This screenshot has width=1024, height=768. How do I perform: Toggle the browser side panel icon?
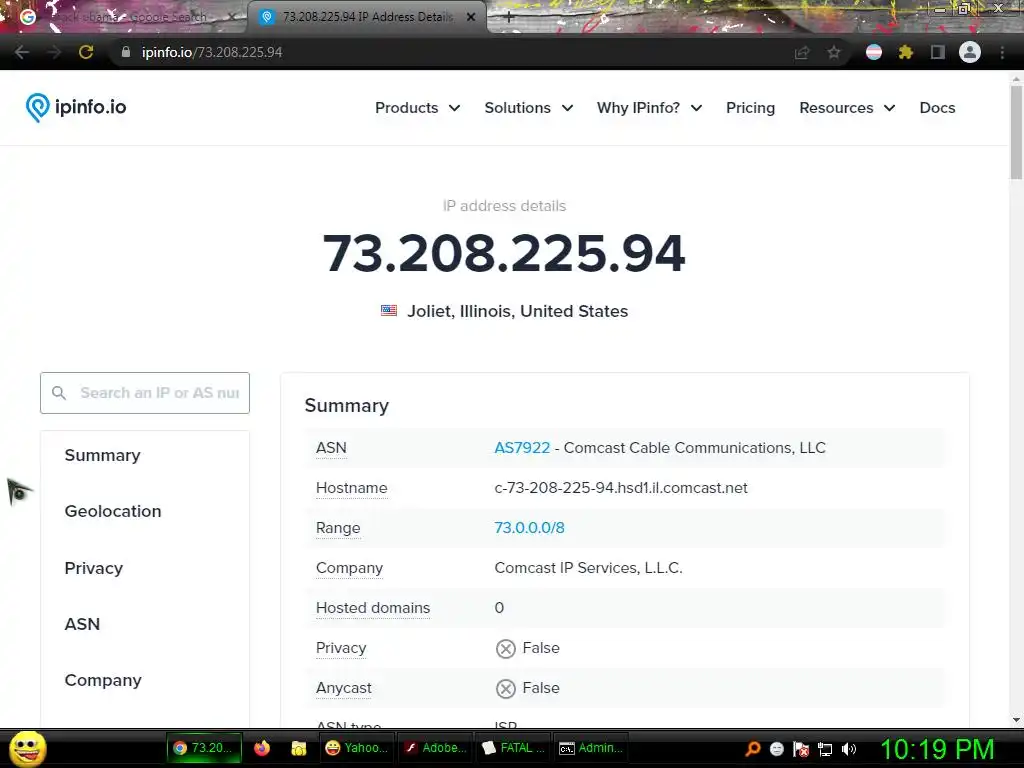pos(937,52)
